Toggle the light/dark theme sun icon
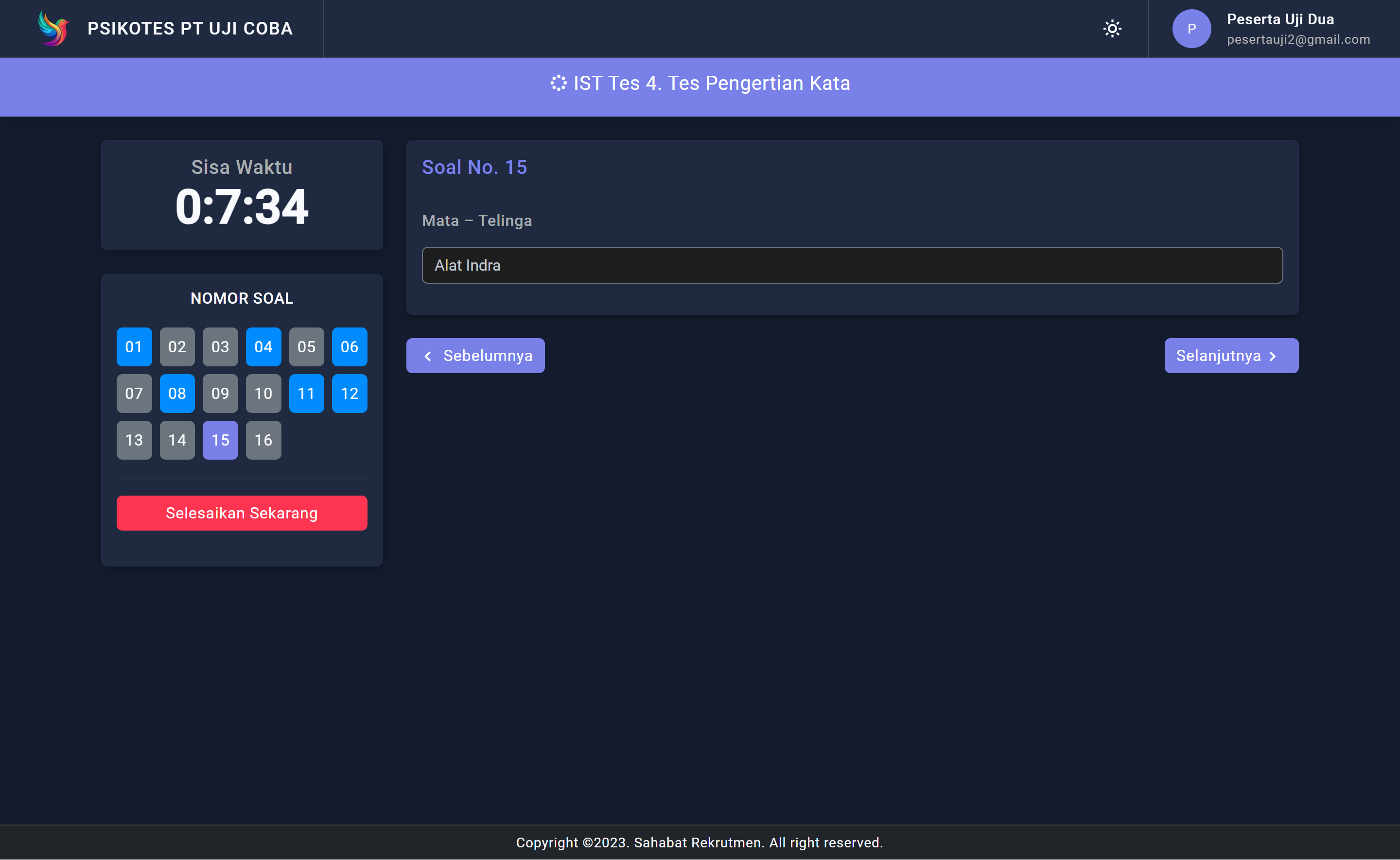Image resolution: width=1400 pixels, height=860 pixels. tap(1112, 29)
